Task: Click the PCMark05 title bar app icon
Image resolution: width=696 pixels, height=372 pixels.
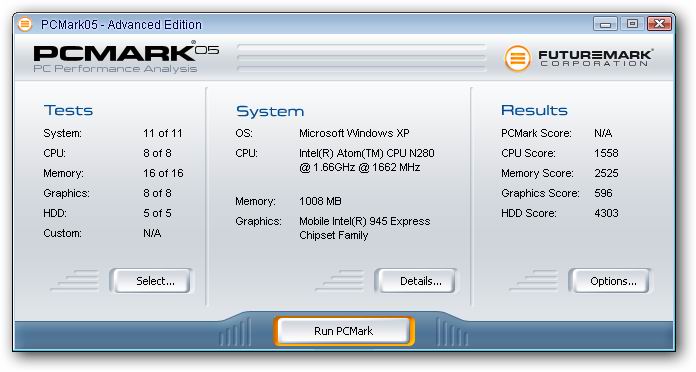Action: 25,24
